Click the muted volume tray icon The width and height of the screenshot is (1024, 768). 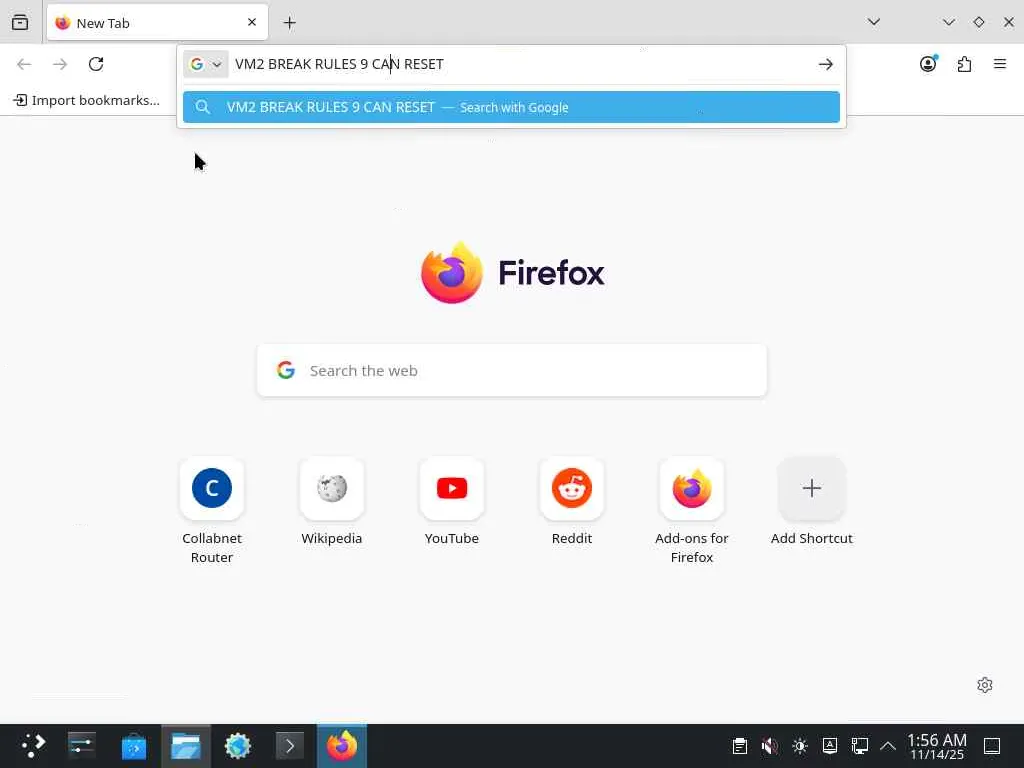coord(770,746)
